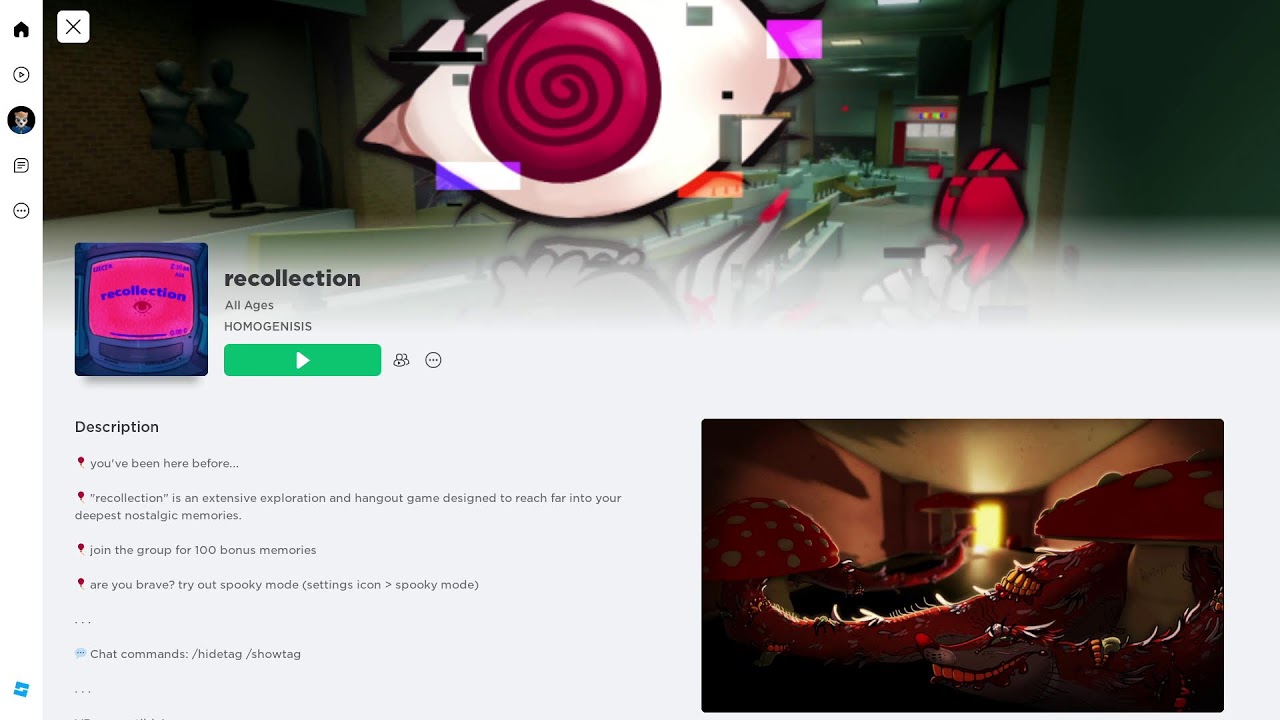Viewport: 1280px width, 720px height.
Task: Open the ellipsis options next to Play button
Action: (433, 360)
